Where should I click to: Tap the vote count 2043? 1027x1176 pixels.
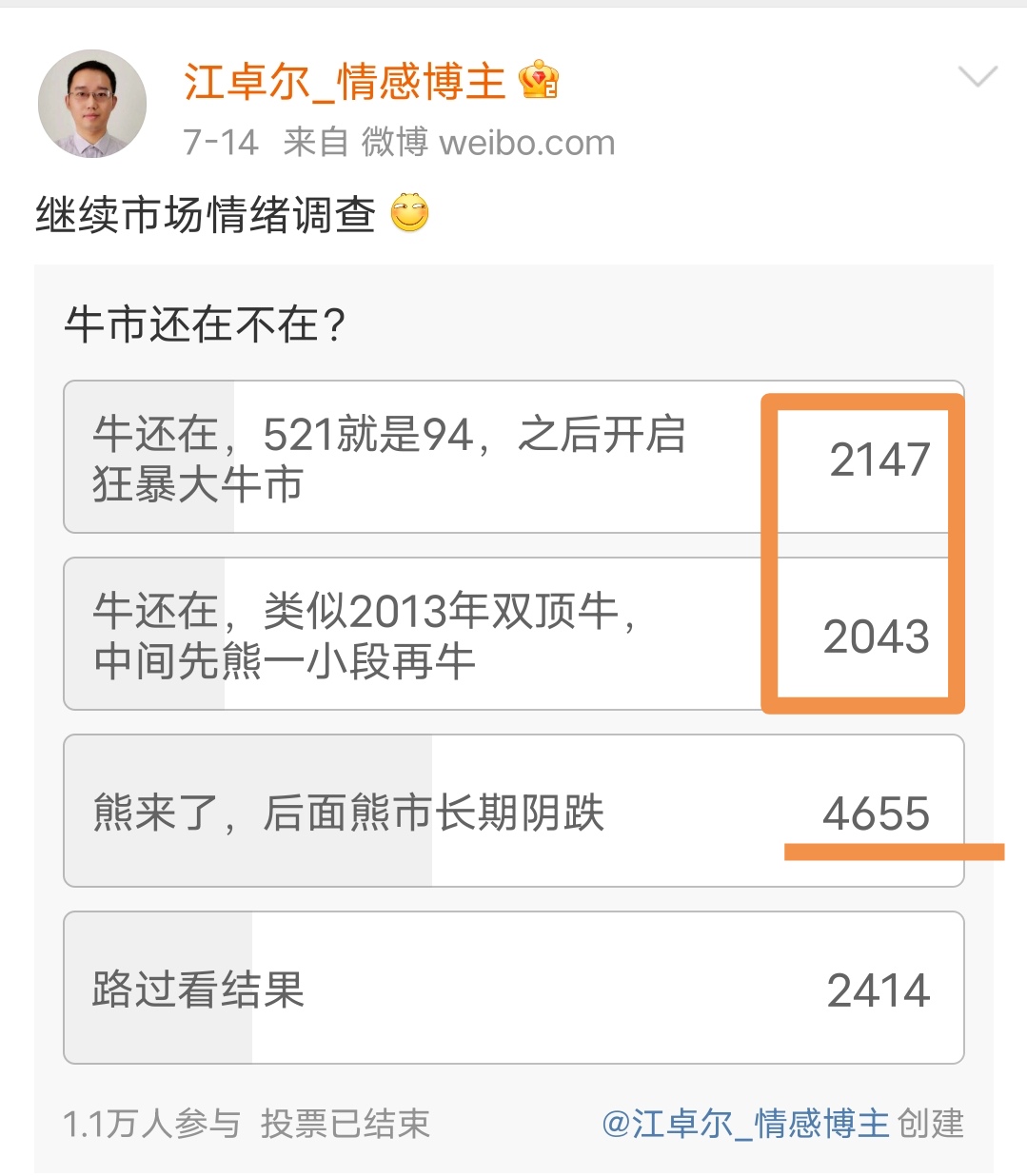tap(877, 637)
